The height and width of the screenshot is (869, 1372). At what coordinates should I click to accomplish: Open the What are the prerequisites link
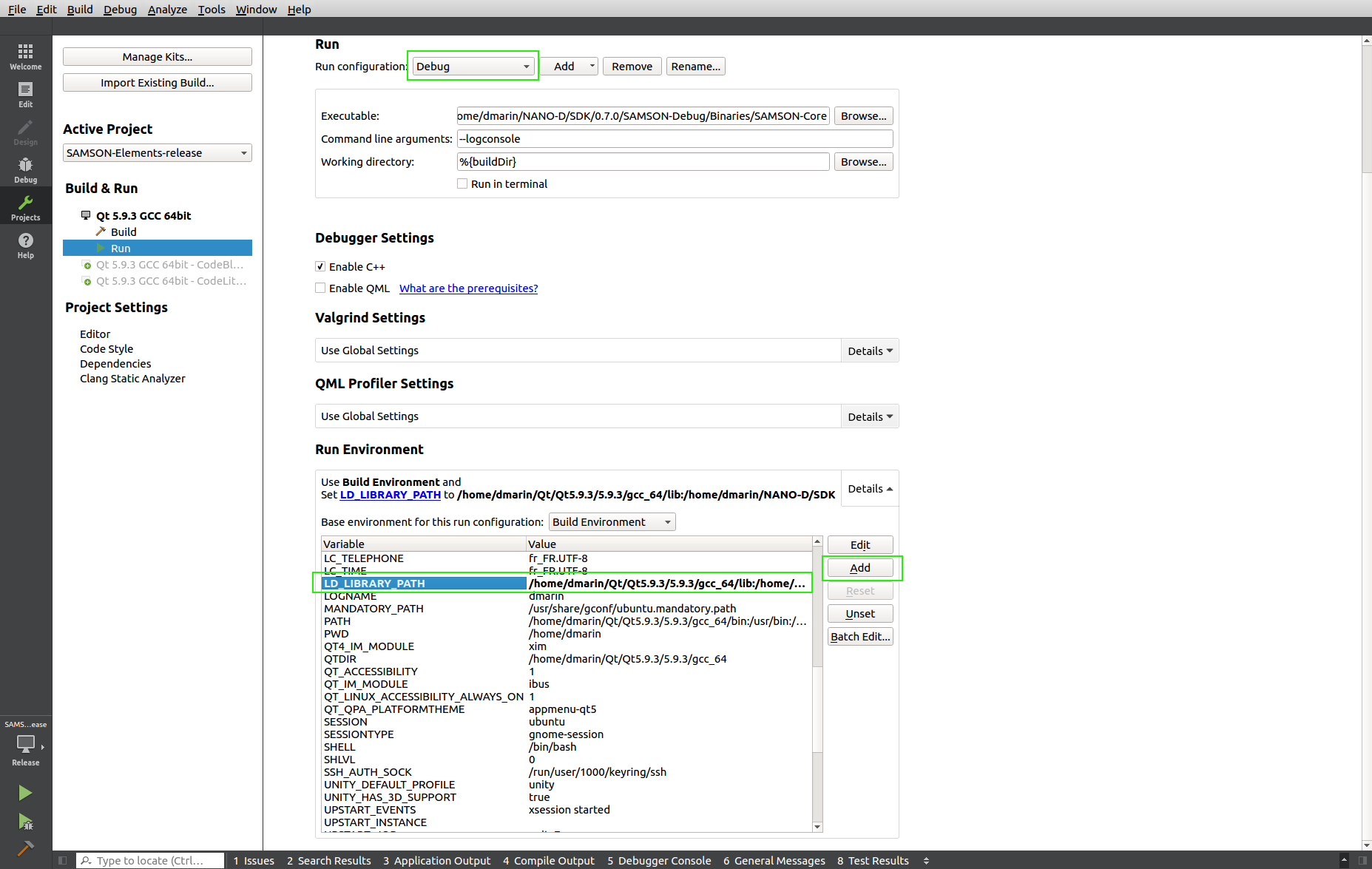(467, 288)
